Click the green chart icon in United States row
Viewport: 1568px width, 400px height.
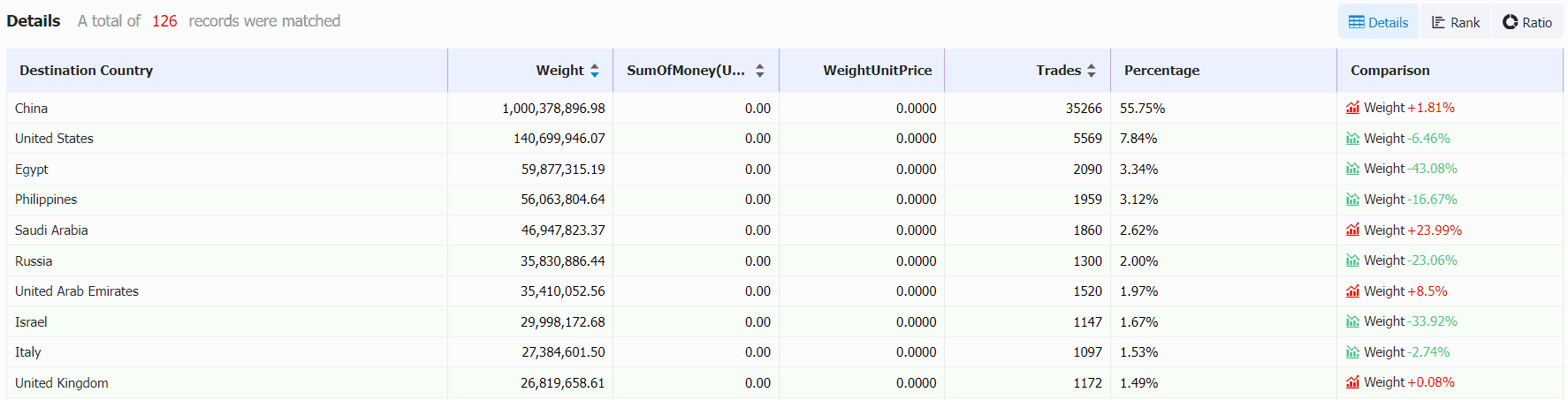[1352, 139]
